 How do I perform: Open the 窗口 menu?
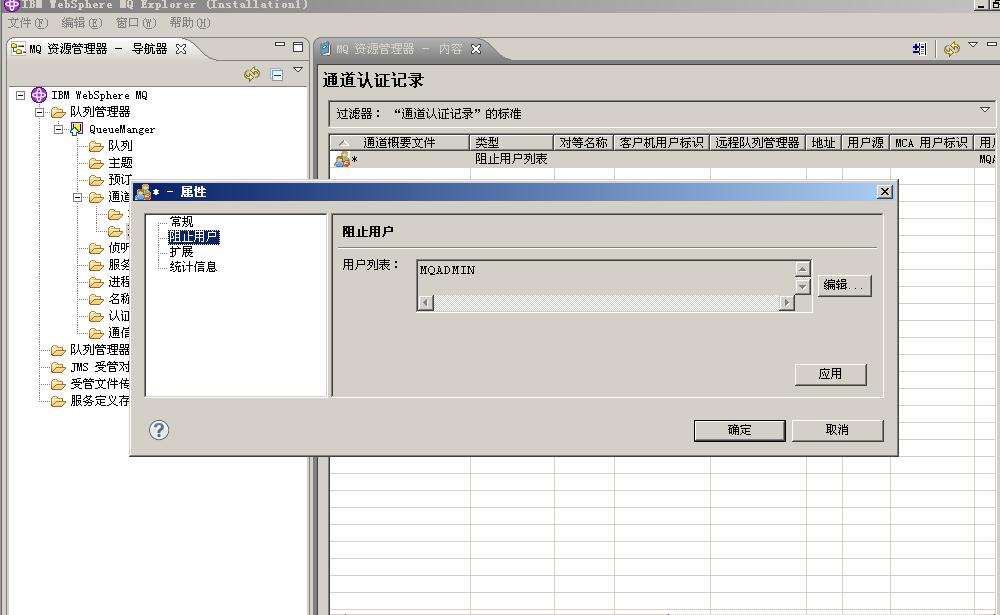[x=136, y=23]
